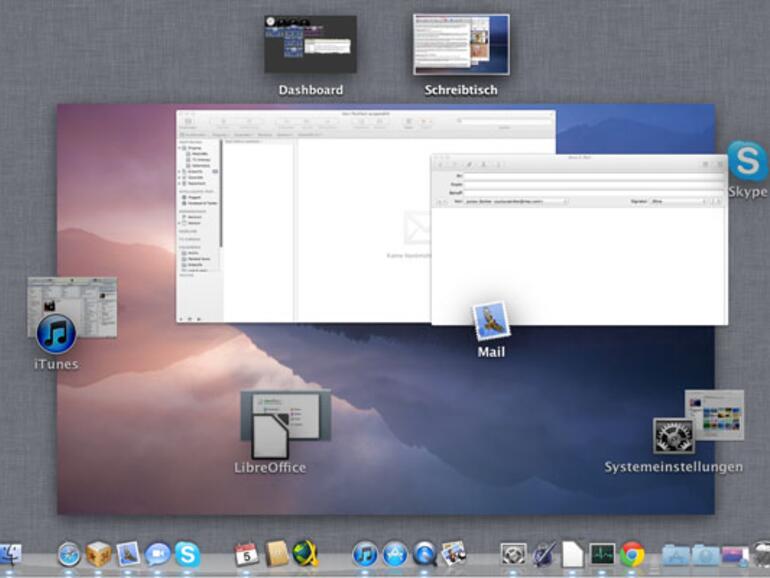The height and width of the screenshot is (578, 770).
Task: Click the iTunes app icon badge
Action: coord(56,334)
